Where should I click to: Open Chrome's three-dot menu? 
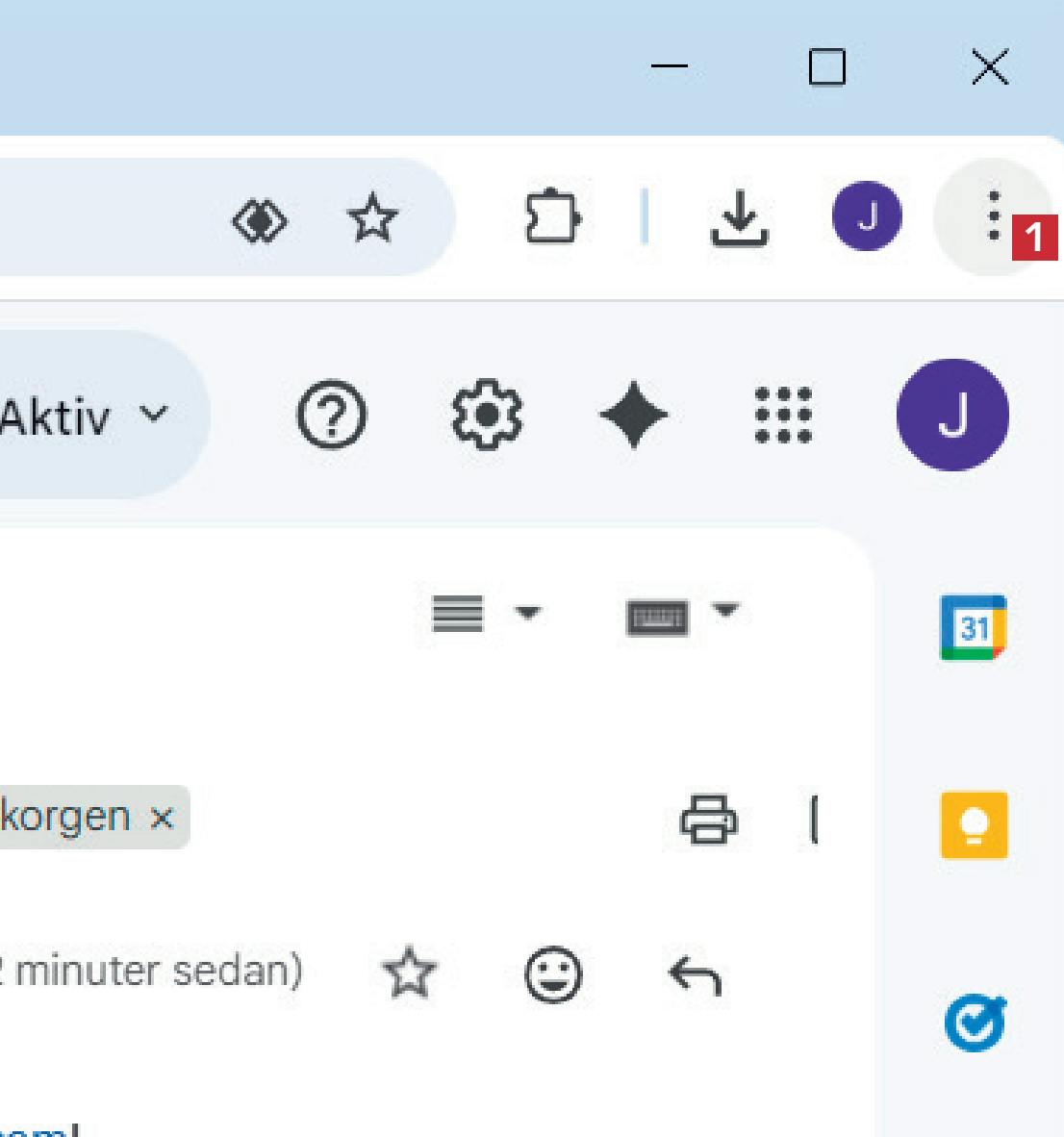[993, 217]
